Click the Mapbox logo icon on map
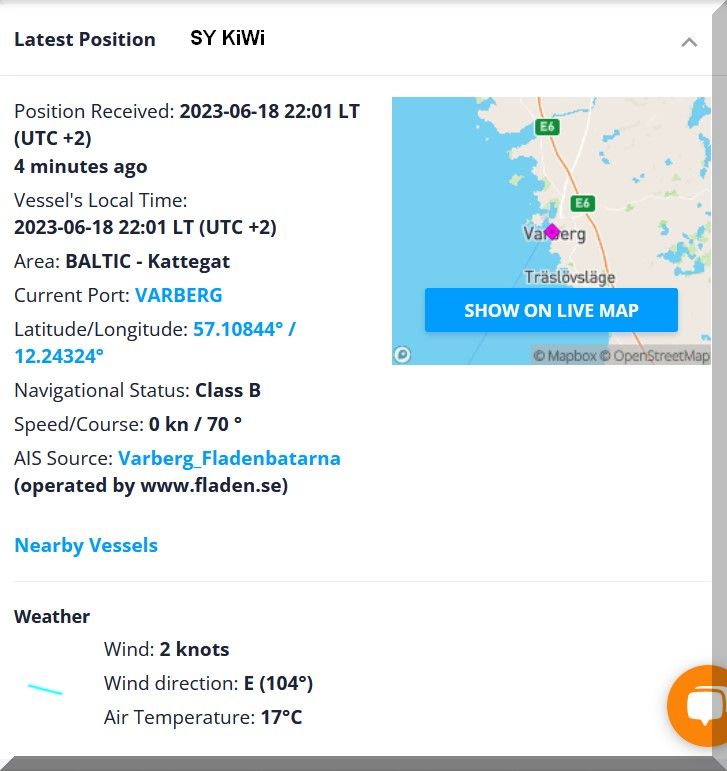 [x=402, y=354]
